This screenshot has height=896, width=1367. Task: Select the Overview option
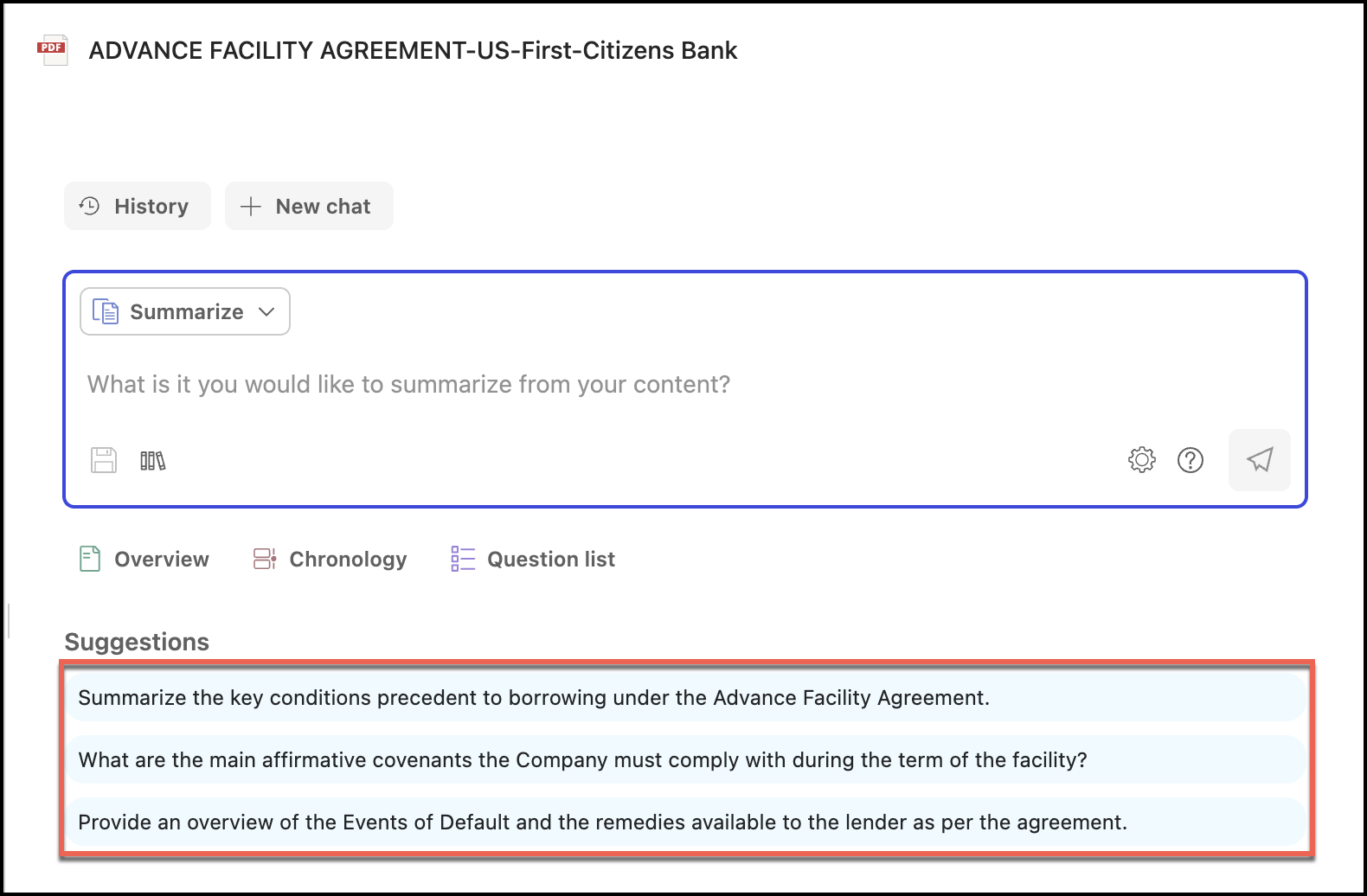(144, 560)
